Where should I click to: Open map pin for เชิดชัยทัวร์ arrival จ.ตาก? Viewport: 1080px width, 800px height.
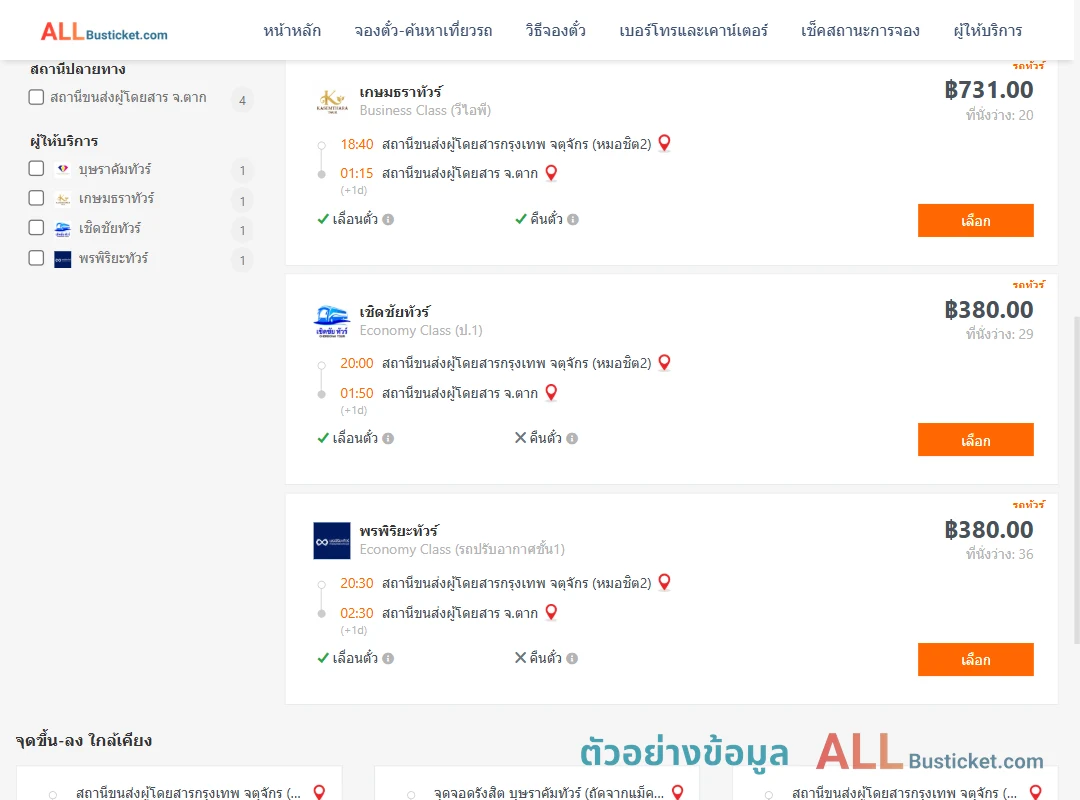click(x=551, y=393)
